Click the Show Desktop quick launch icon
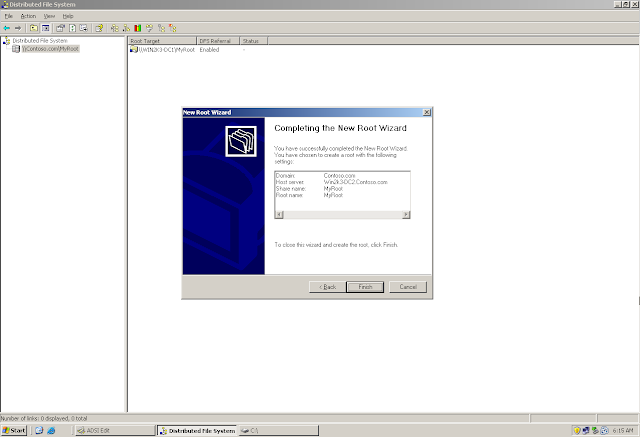 click(39, 430)
